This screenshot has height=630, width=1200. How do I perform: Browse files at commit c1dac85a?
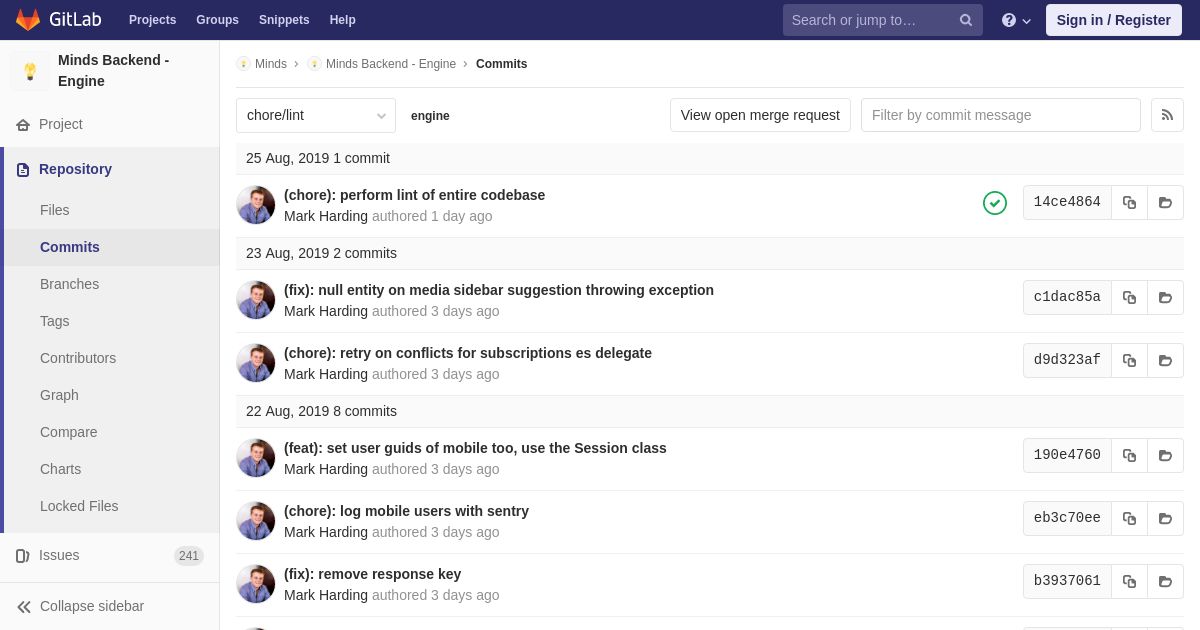[1165, 297]
